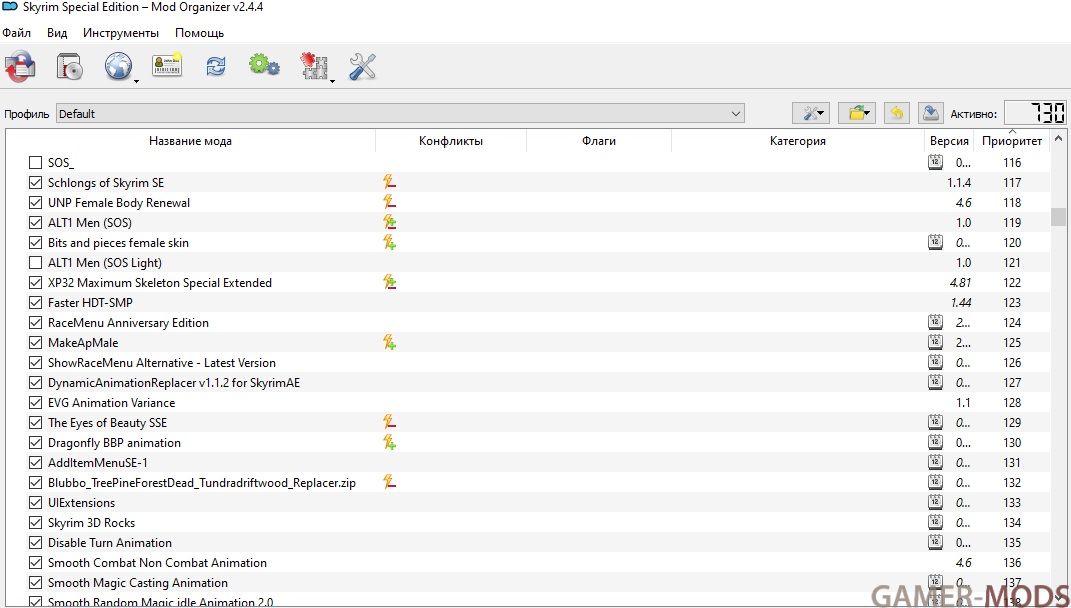
Task: Uncheck Smooth Combat Non Combat Animation
Action: (36, 563)
